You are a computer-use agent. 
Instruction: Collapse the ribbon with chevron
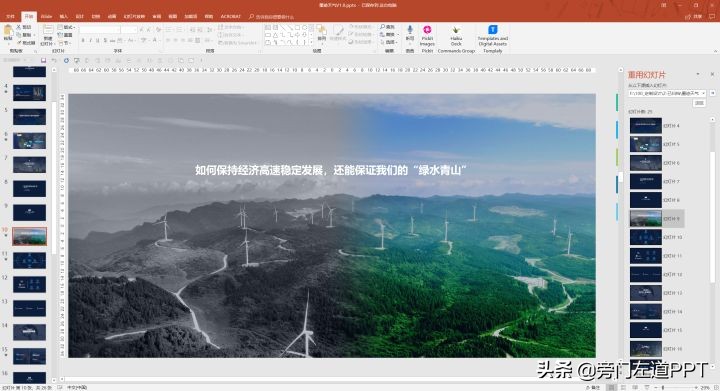click(x=715, y=51)
